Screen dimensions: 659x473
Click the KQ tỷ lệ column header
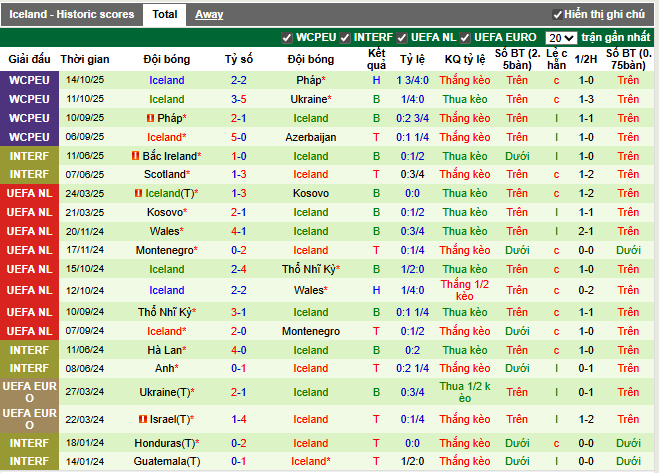[x=465, y=59]
